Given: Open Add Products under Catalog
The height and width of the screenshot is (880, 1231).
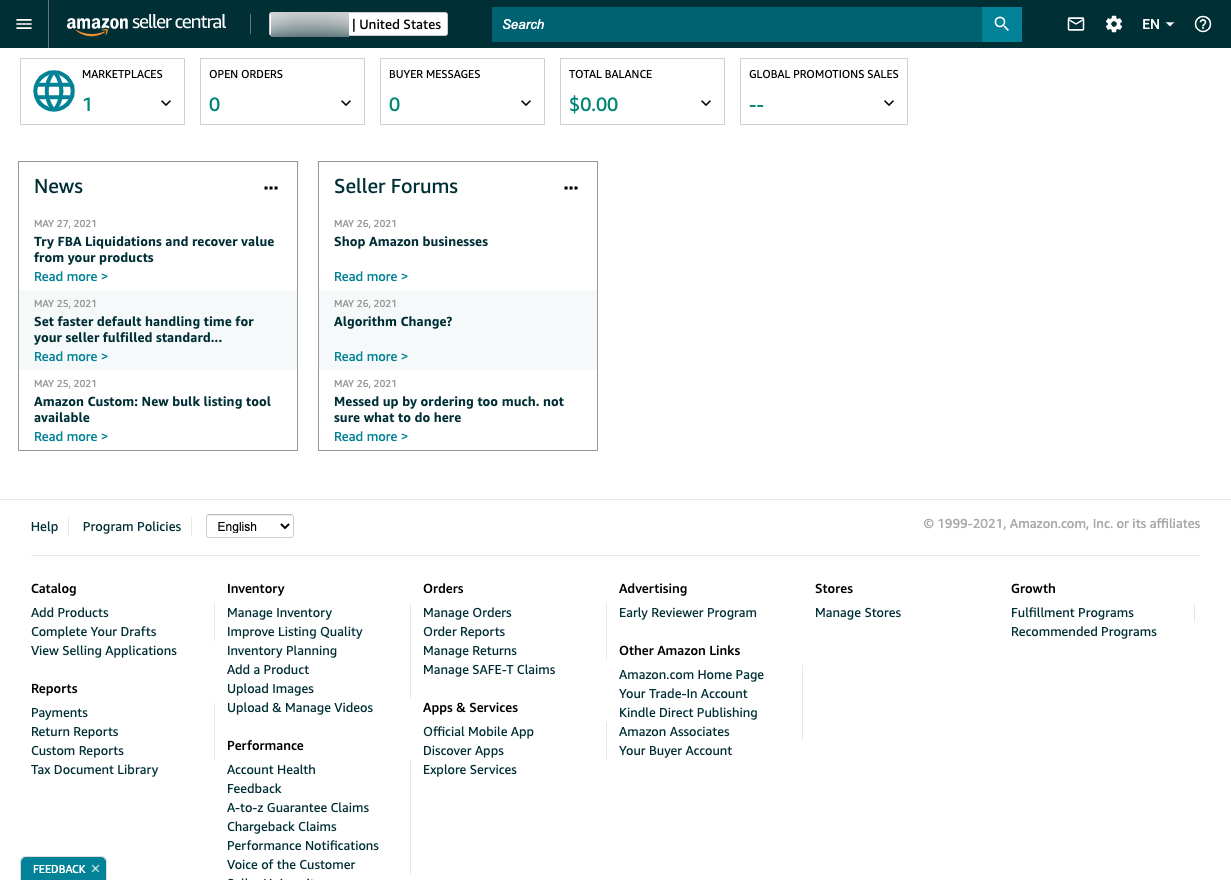Looking at the screenshot, I should click(x=70, y=612).
